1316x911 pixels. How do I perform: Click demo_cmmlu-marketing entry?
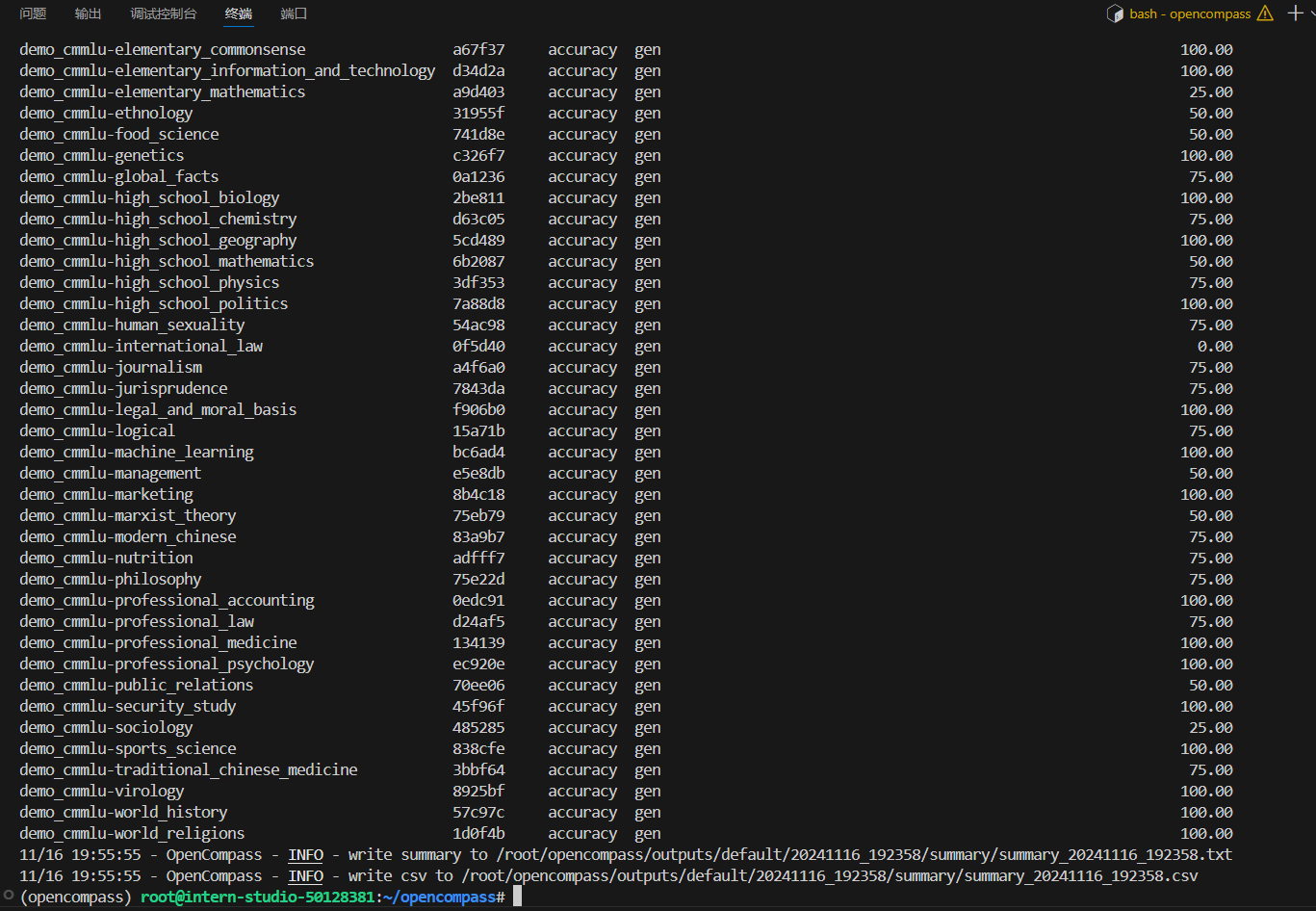106,494
